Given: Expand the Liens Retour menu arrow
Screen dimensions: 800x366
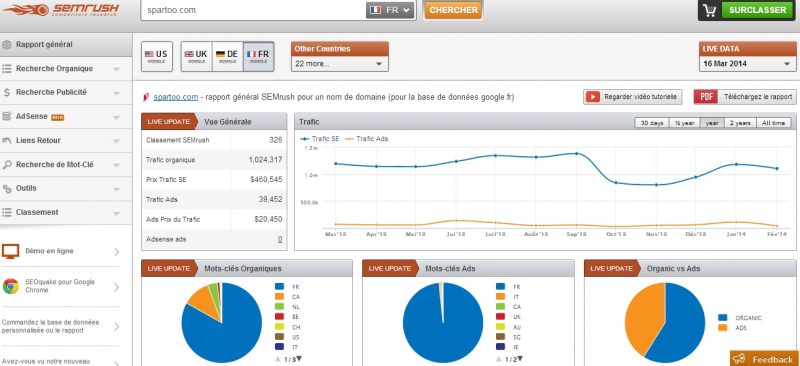Looking at the screenshot, I should coord(116,141).
